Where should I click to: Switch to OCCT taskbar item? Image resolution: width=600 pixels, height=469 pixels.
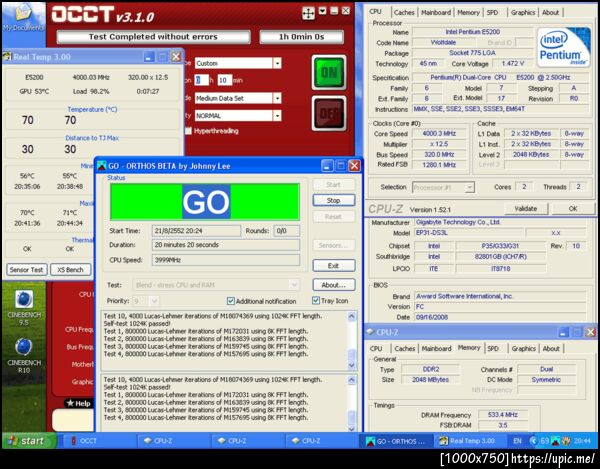(98, 441)
